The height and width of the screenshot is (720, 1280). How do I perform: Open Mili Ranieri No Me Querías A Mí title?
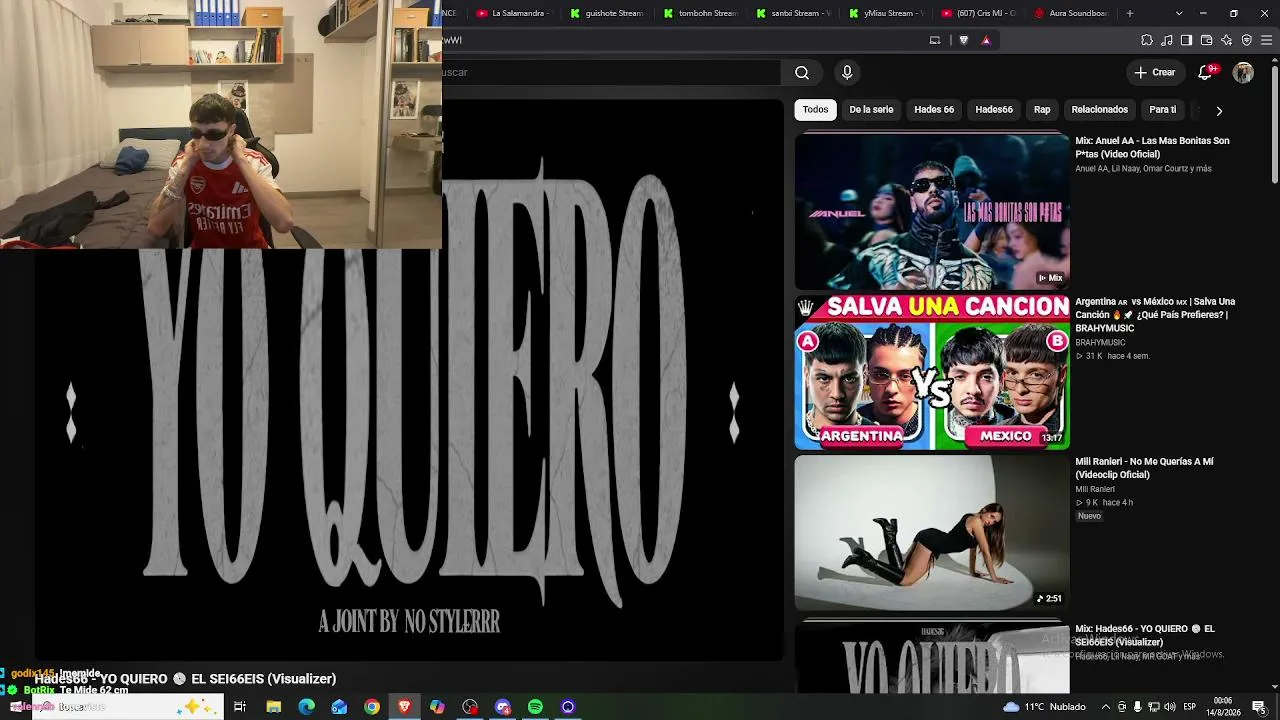[1144, 468]
